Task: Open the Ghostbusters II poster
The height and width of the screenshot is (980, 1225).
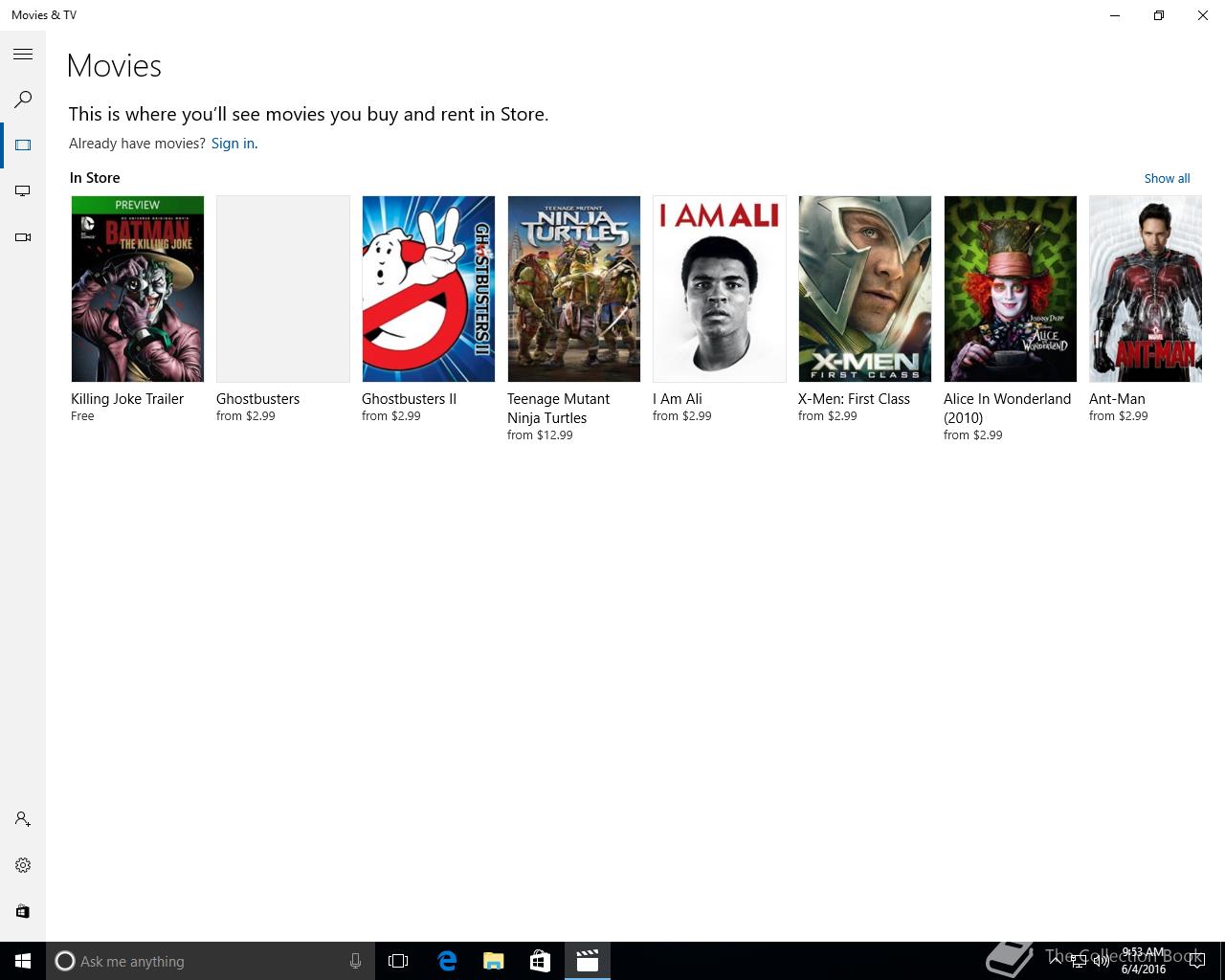Action: pyautogui.click(x=429, y=289)
